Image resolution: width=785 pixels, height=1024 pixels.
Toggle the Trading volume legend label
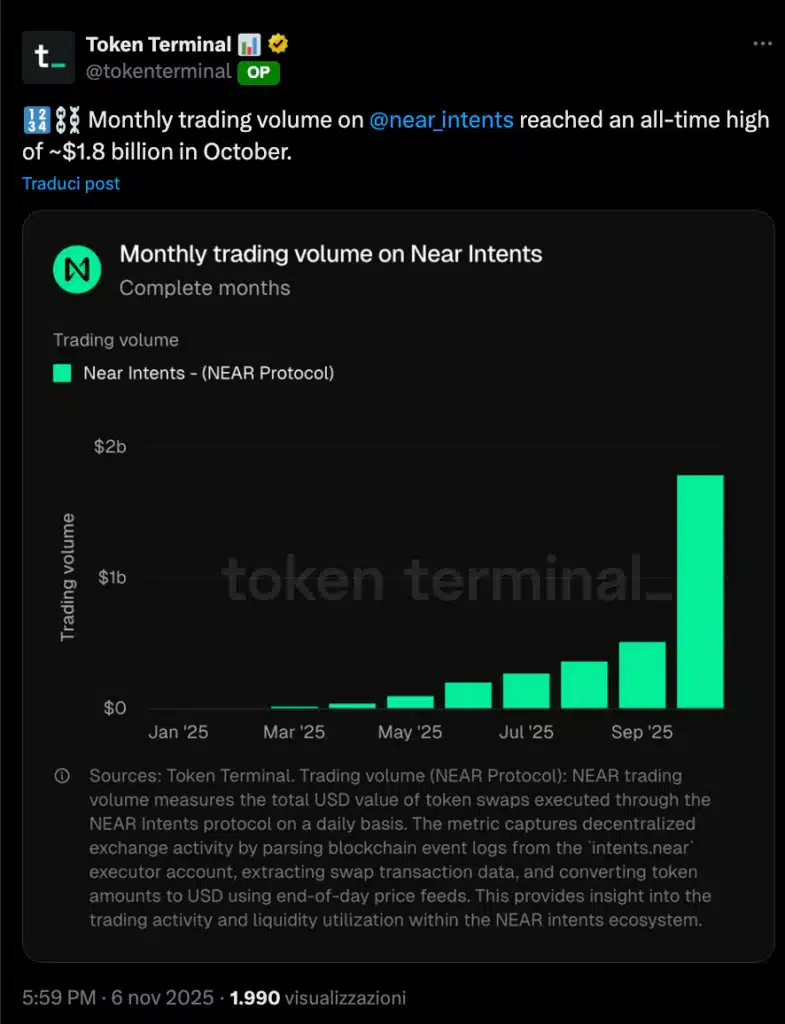pos(116,340)
